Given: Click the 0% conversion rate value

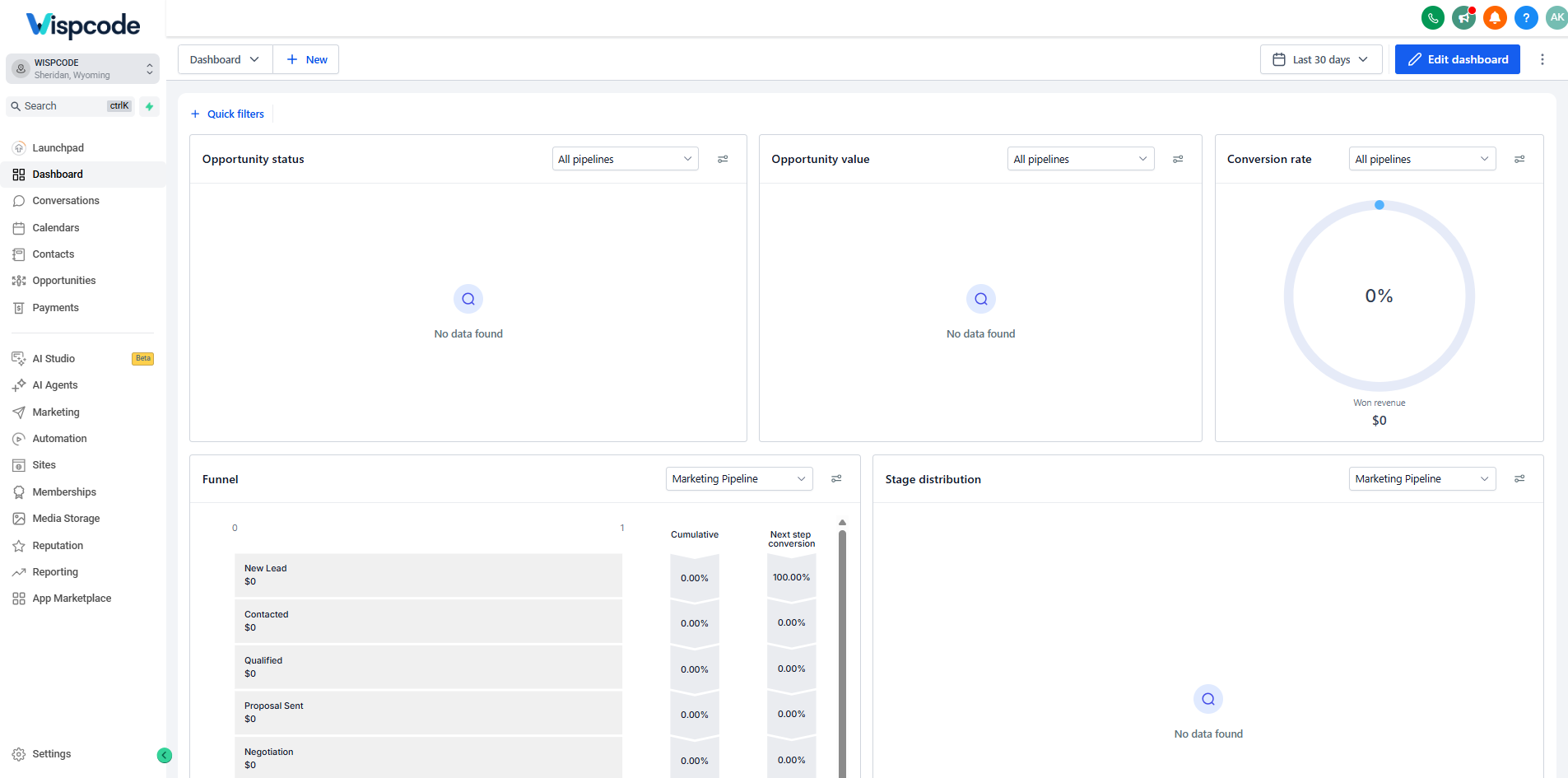Looking at the screenshot, I should pyautogui.click(x=1380, y=296).
